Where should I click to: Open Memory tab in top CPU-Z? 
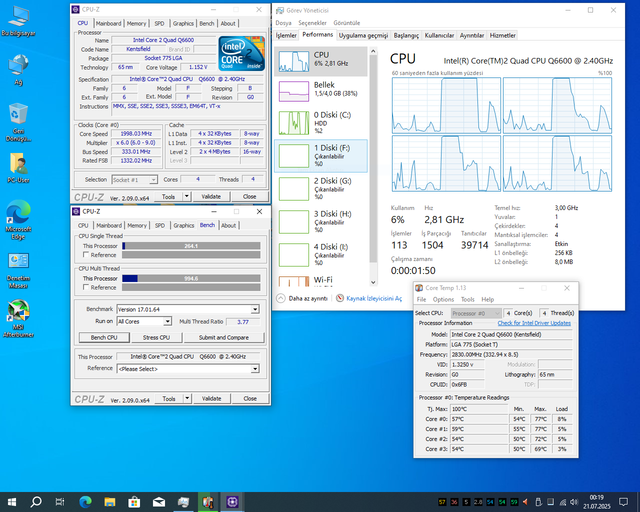click(x=136, y=23)
